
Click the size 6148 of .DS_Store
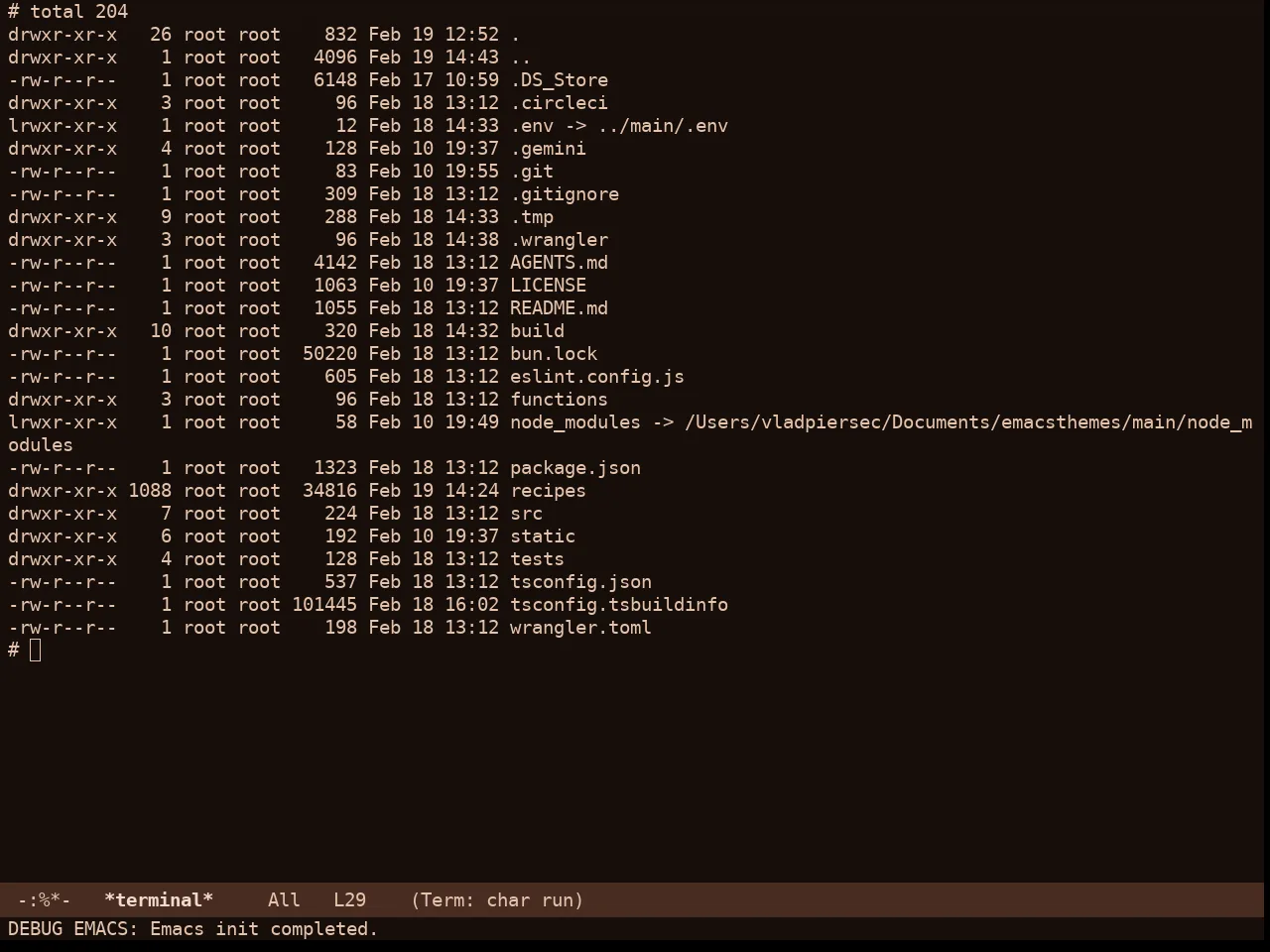point(335,80)
